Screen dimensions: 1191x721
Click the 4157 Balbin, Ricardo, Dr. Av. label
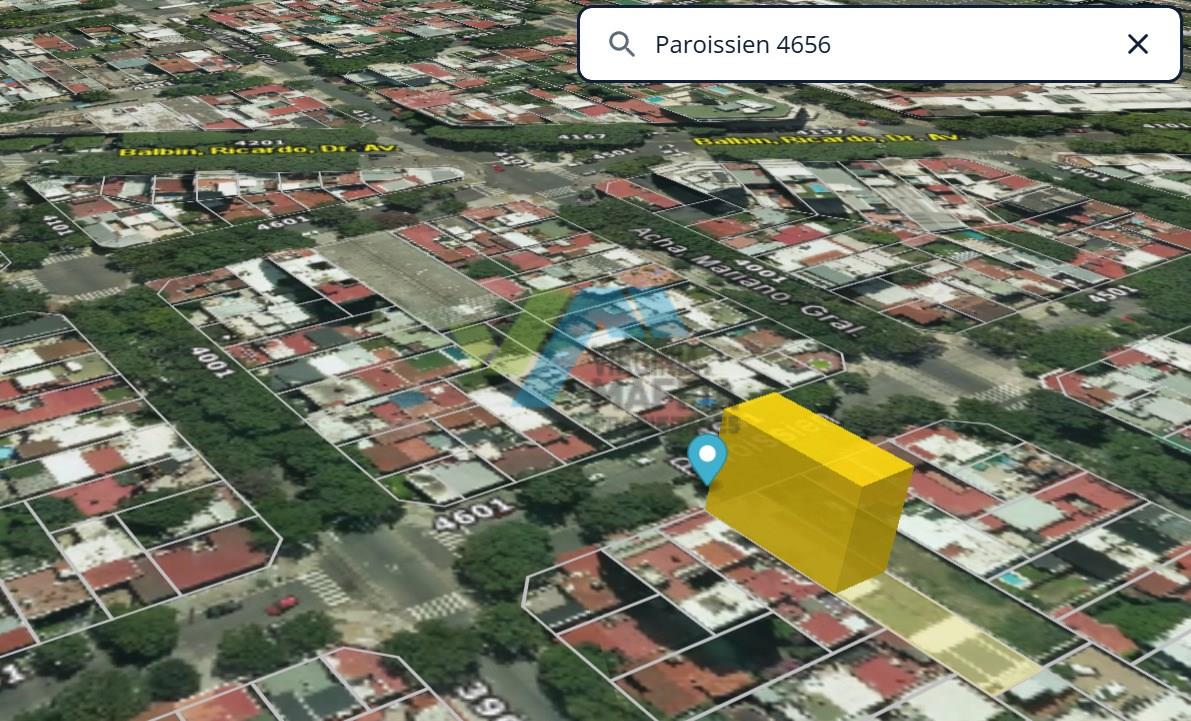pyautogui.click(x=826, y=138)
